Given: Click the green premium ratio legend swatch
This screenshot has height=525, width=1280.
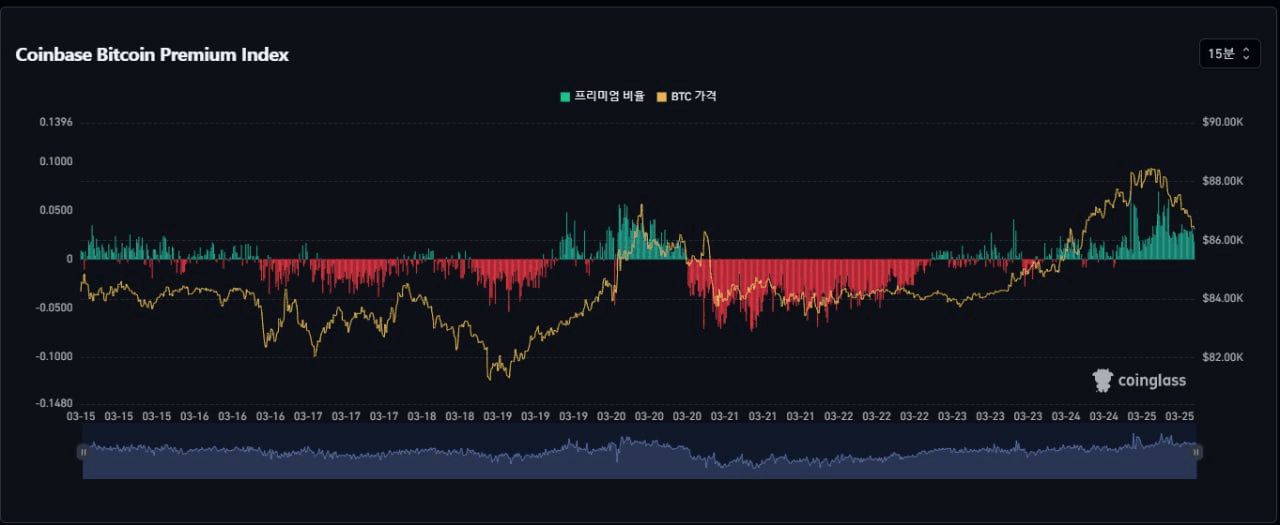Looking at the screenshot, I should (x=565, y=97).
